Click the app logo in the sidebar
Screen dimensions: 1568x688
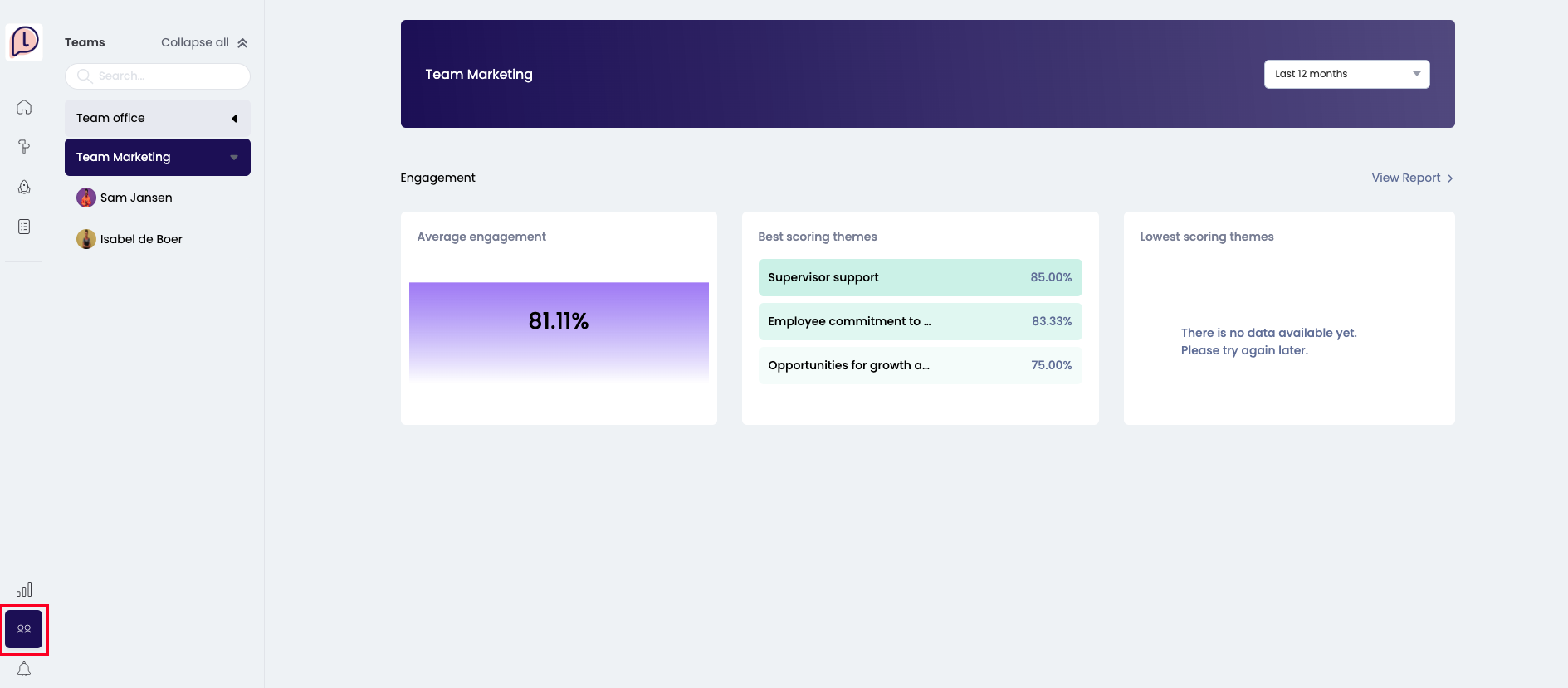point(24,41)
